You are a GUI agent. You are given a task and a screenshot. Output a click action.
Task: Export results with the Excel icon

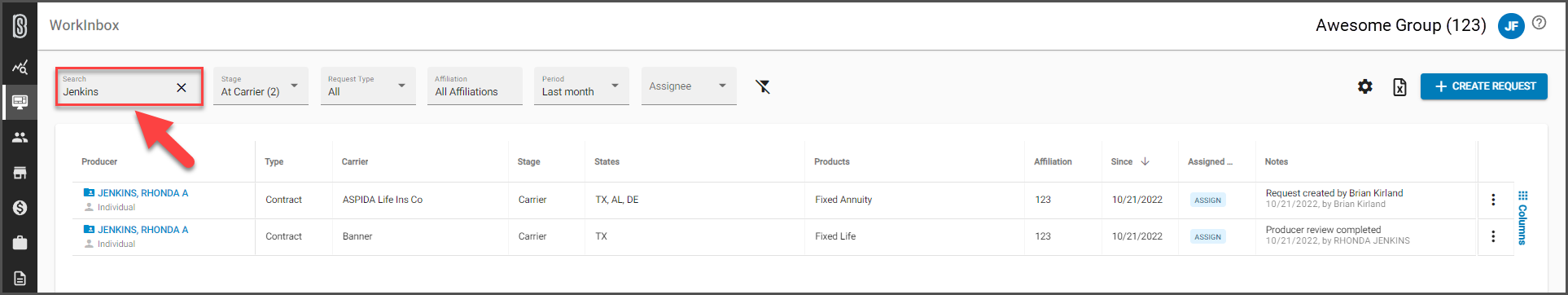pos(1399,86)
